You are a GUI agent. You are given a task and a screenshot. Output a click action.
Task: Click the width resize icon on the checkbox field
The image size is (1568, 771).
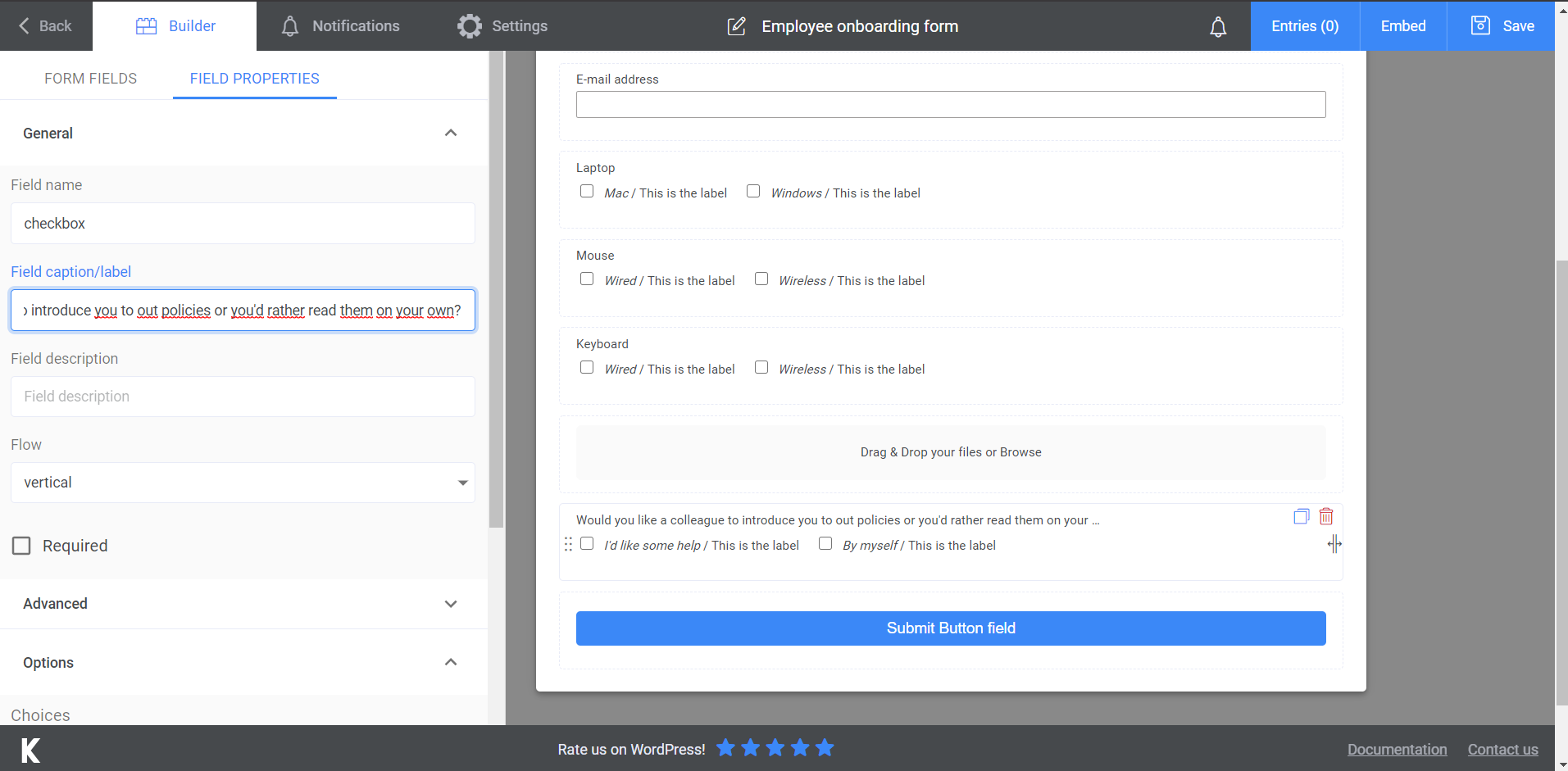[x=1334, y=543]
